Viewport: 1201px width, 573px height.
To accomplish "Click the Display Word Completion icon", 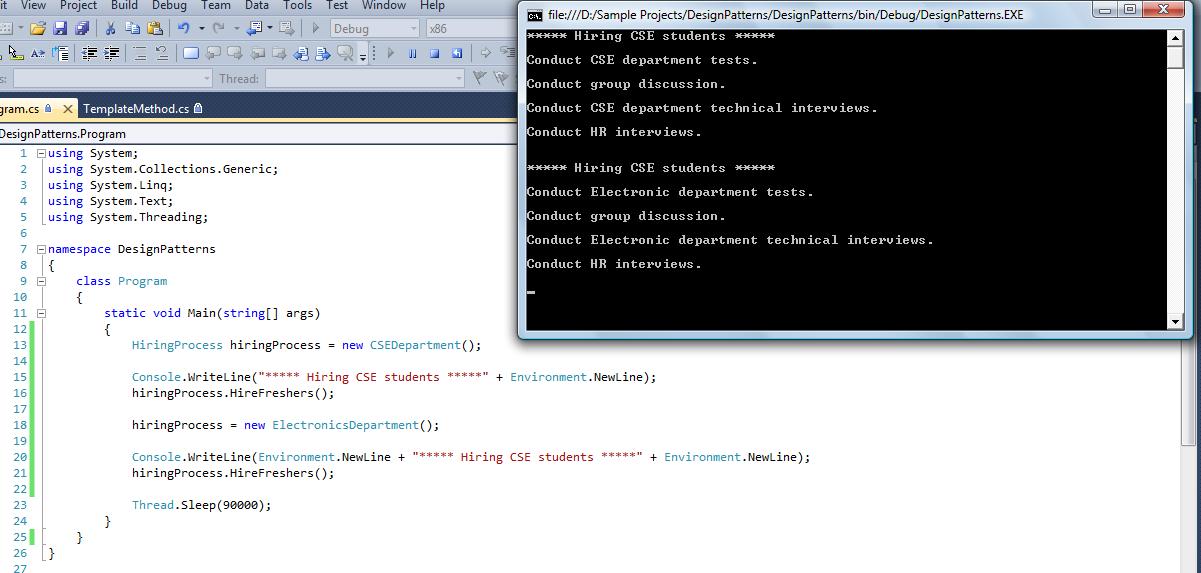I will 38,53.
